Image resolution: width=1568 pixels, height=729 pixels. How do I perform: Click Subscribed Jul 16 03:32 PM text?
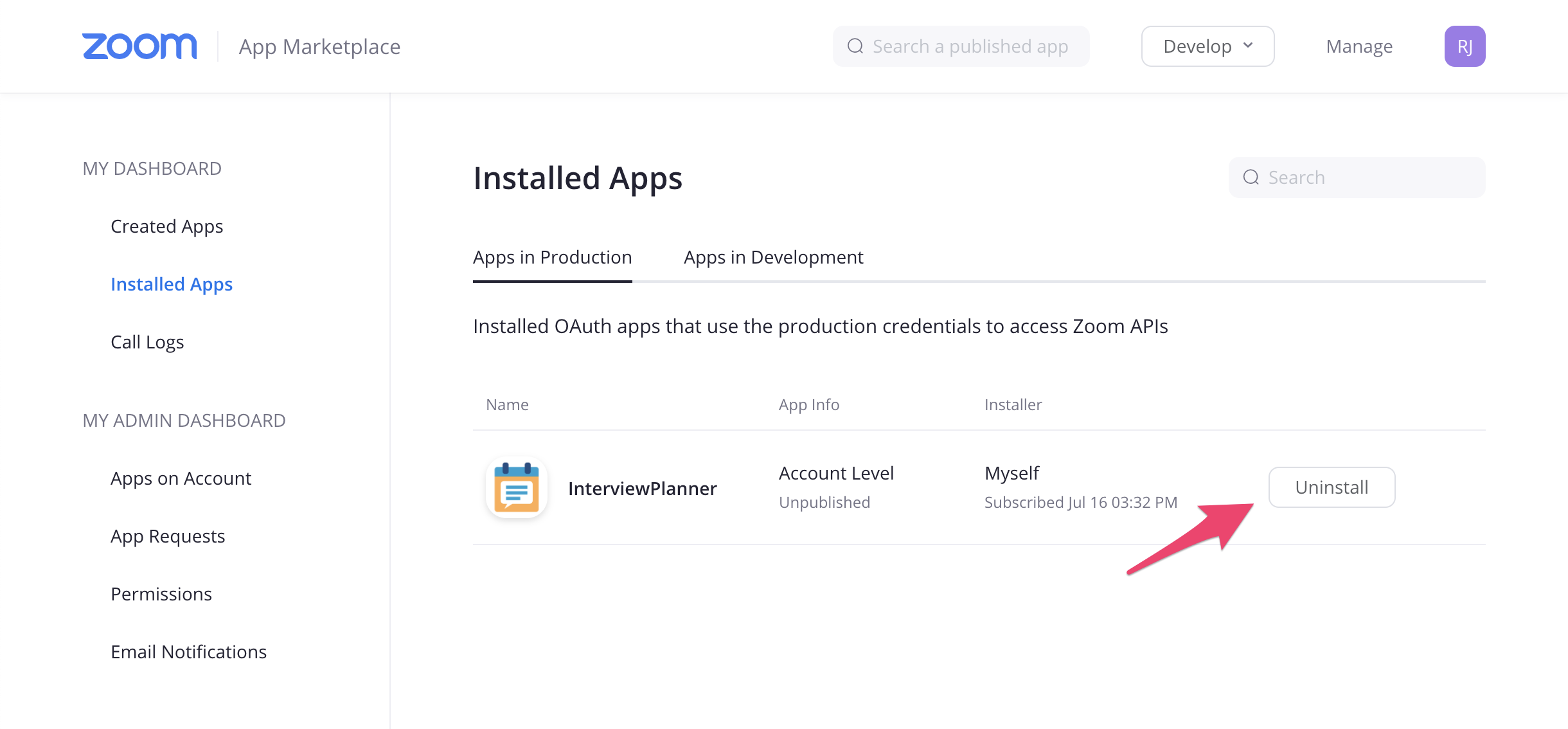[1081, 502]
